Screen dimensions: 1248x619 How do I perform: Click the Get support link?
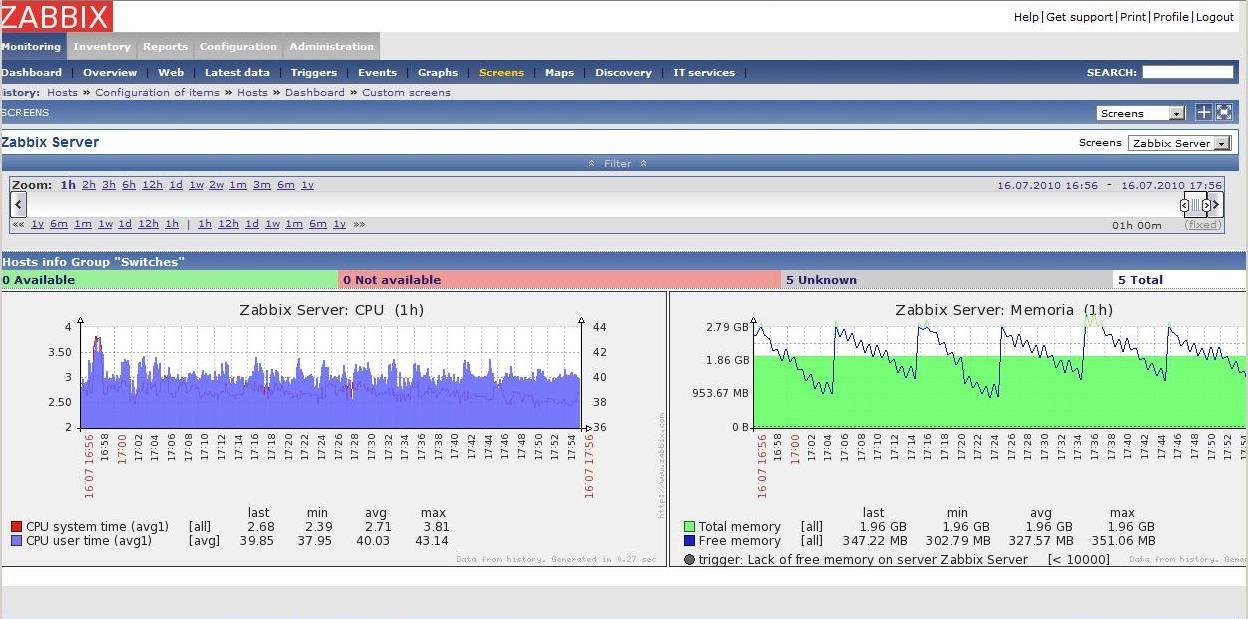(1079, 17)
